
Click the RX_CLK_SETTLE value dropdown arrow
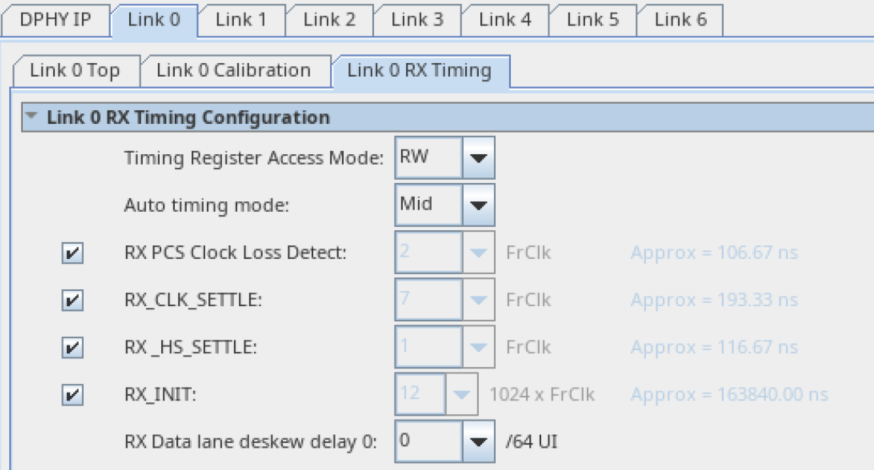[x=479, y=300]
